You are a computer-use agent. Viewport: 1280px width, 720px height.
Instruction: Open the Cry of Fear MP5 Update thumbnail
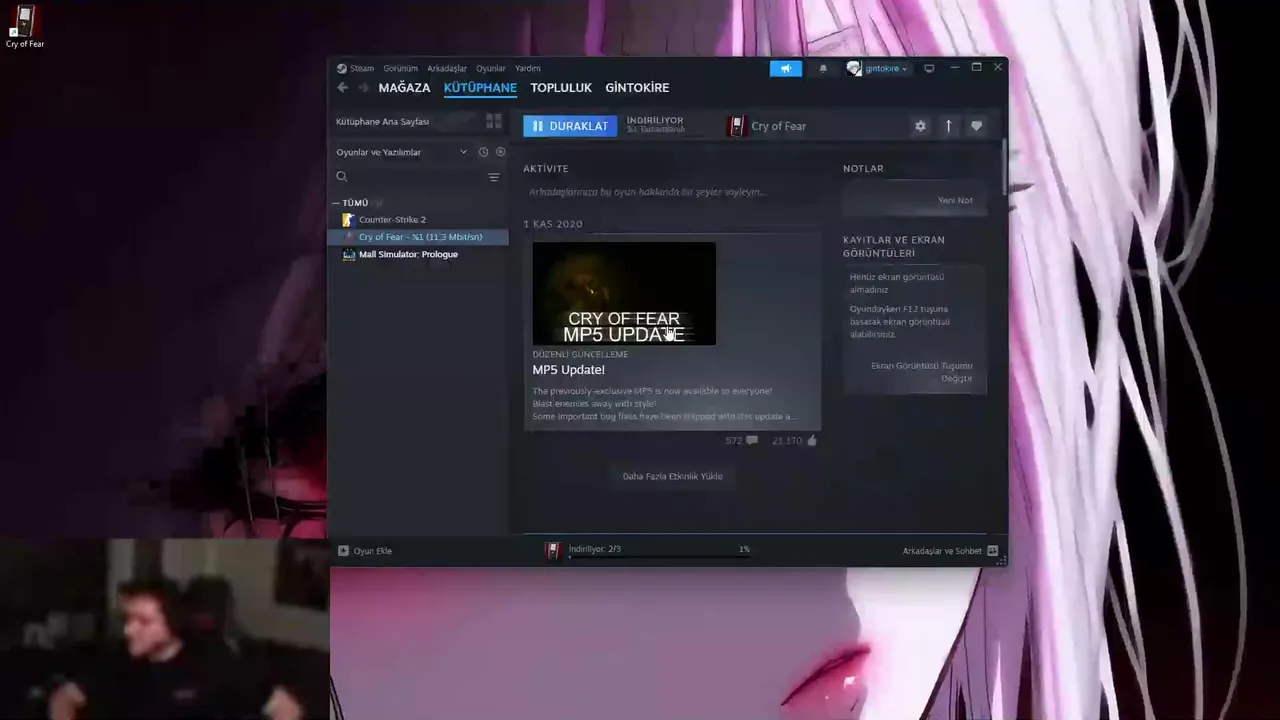[624, 294]
